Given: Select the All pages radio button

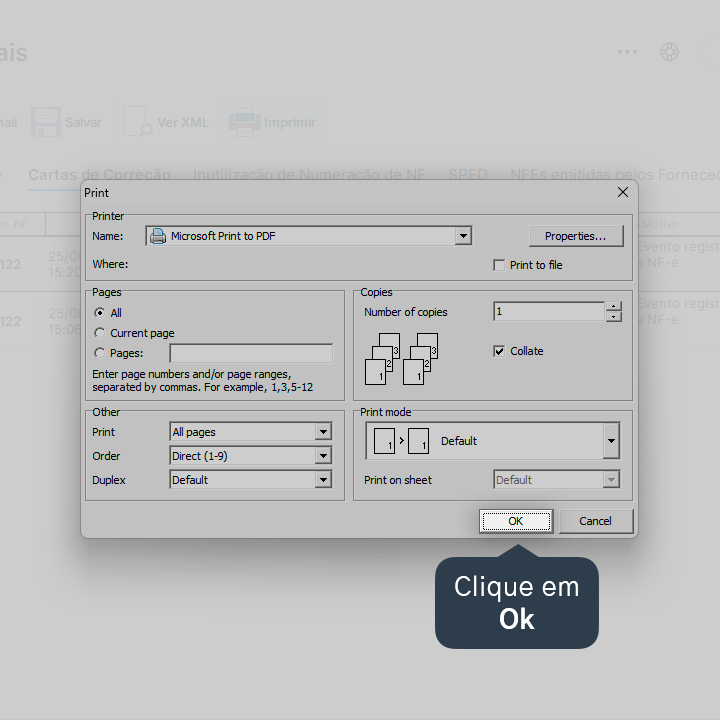Looking at the screenshot, I should pyautogui.click(x=99, y=313).
